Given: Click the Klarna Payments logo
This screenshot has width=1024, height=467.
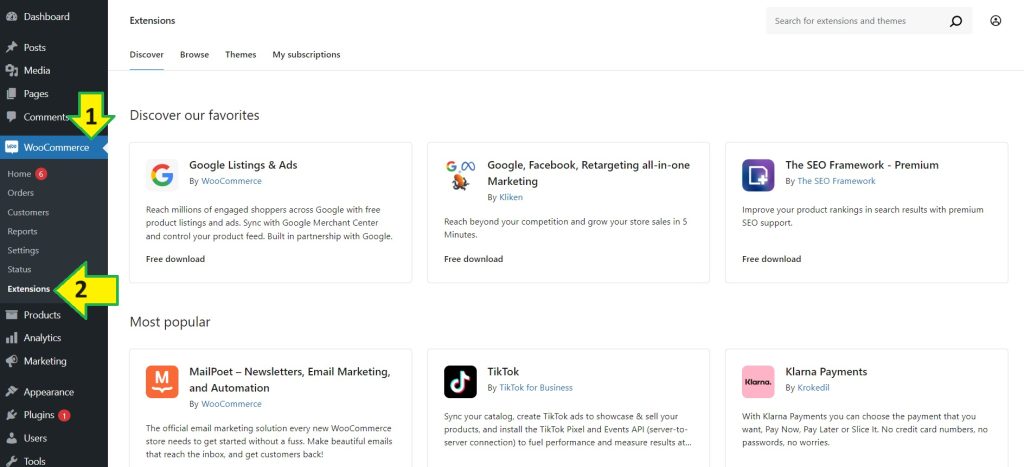Looking at the screenshot, I should 758,381.
